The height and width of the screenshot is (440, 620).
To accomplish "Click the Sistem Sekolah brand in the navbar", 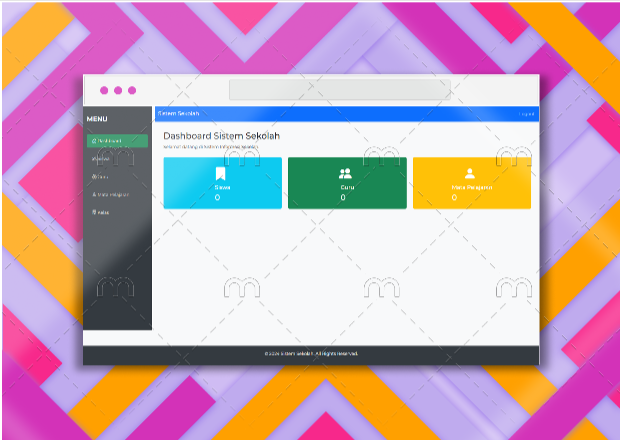I will [x=178, y=113].
